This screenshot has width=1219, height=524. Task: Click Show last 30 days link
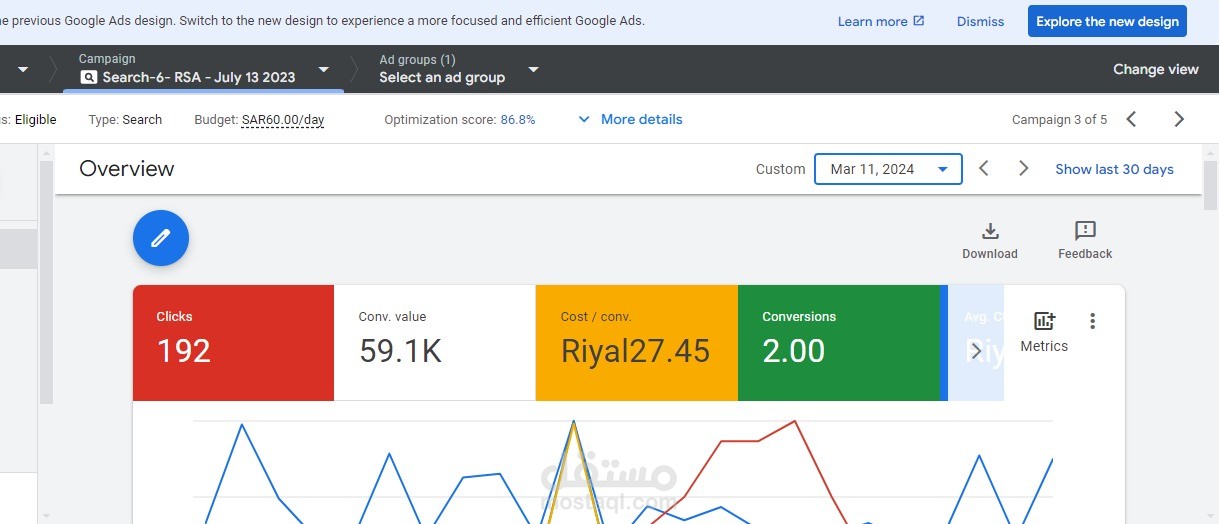click(1114, 169)
